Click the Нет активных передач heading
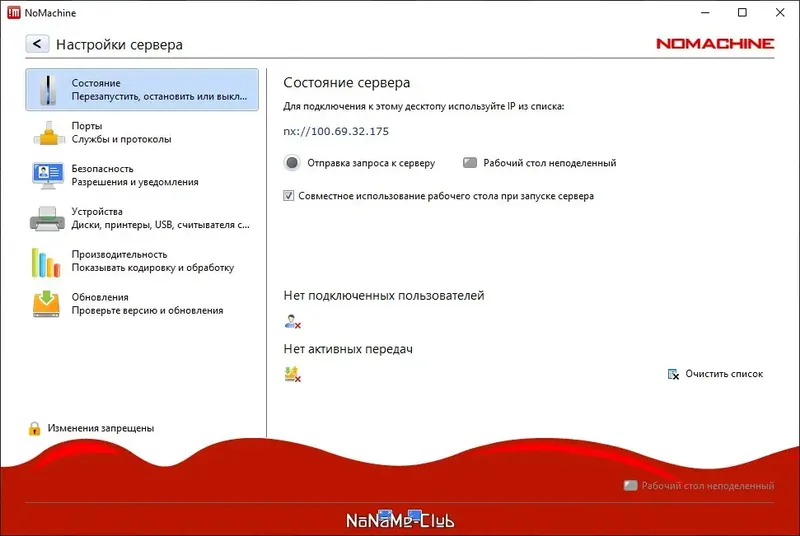Viewport: 800px width, 536px height. [x=348, y=349]
